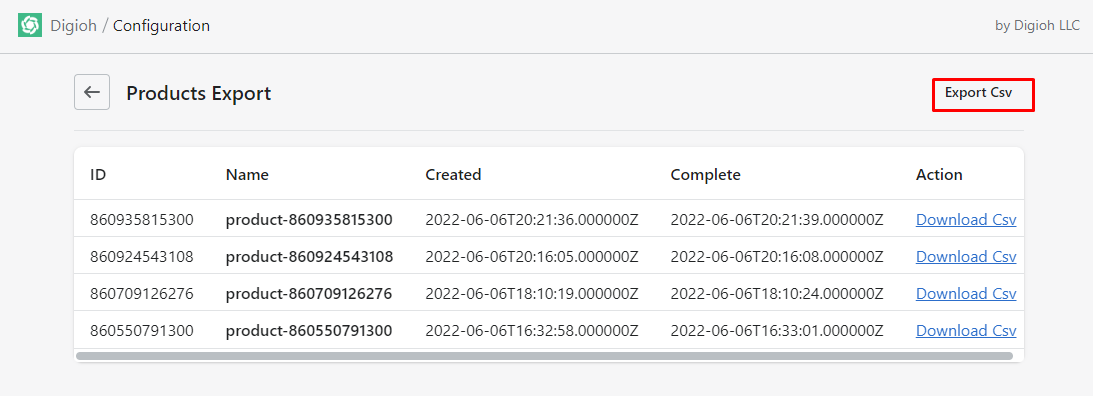1093x396 pixels.
Task: Click the ID column header
Action: pos(98,174)
